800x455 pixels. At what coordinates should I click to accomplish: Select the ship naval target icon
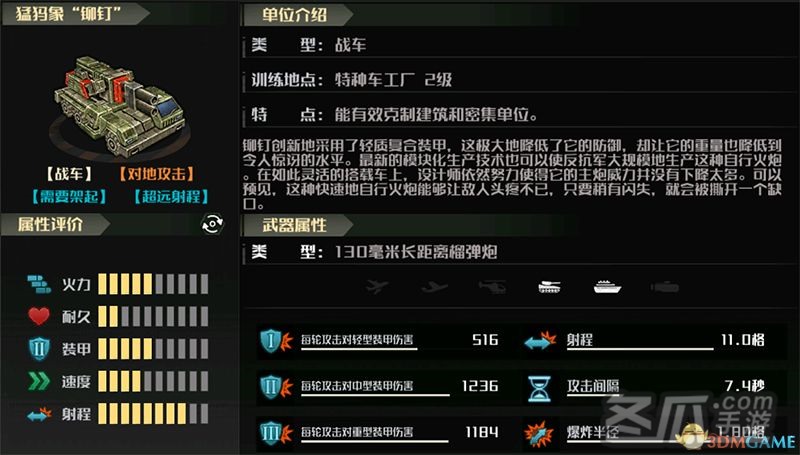607,287
